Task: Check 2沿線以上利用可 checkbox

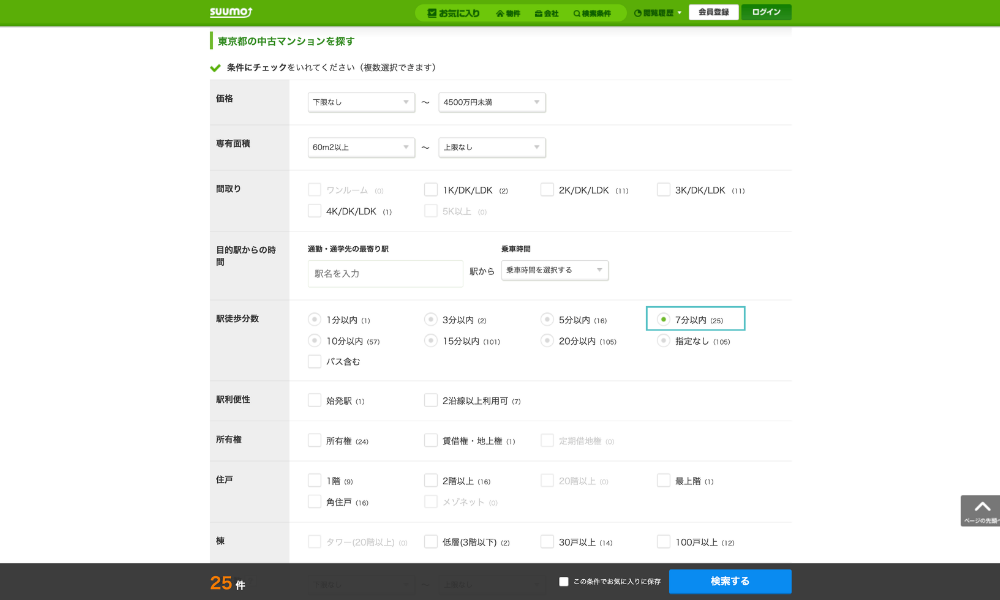Action: [x=430, y=400]
